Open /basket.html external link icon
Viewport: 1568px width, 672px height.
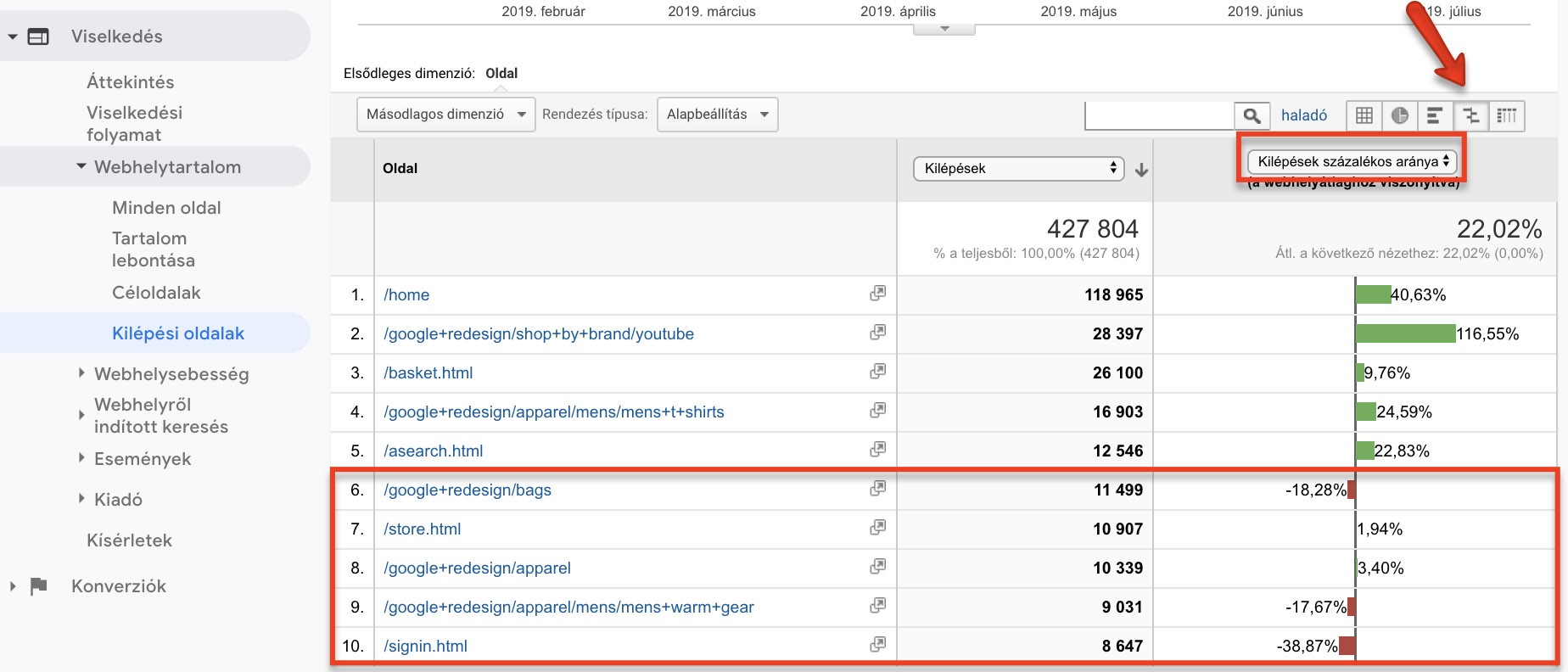877,371
